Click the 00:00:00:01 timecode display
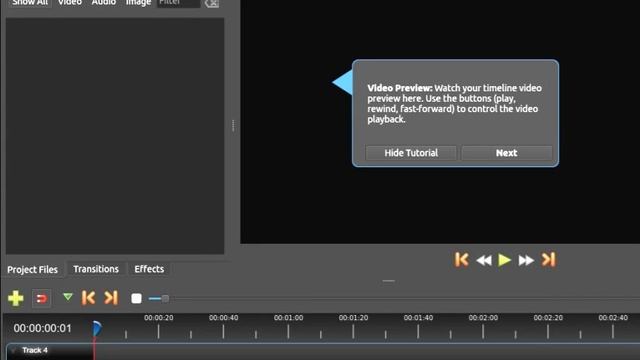Image resolution: width=640 pixels, height=360 pixels. [42, 328]
